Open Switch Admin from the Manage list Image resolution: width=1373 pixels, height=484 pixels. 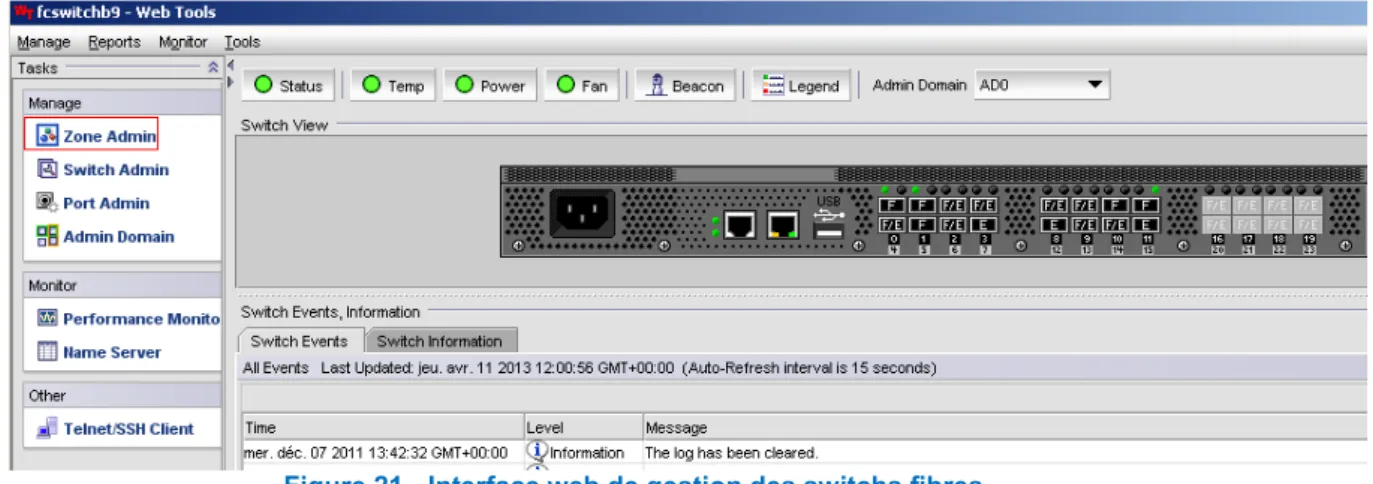tap(103, 170)
